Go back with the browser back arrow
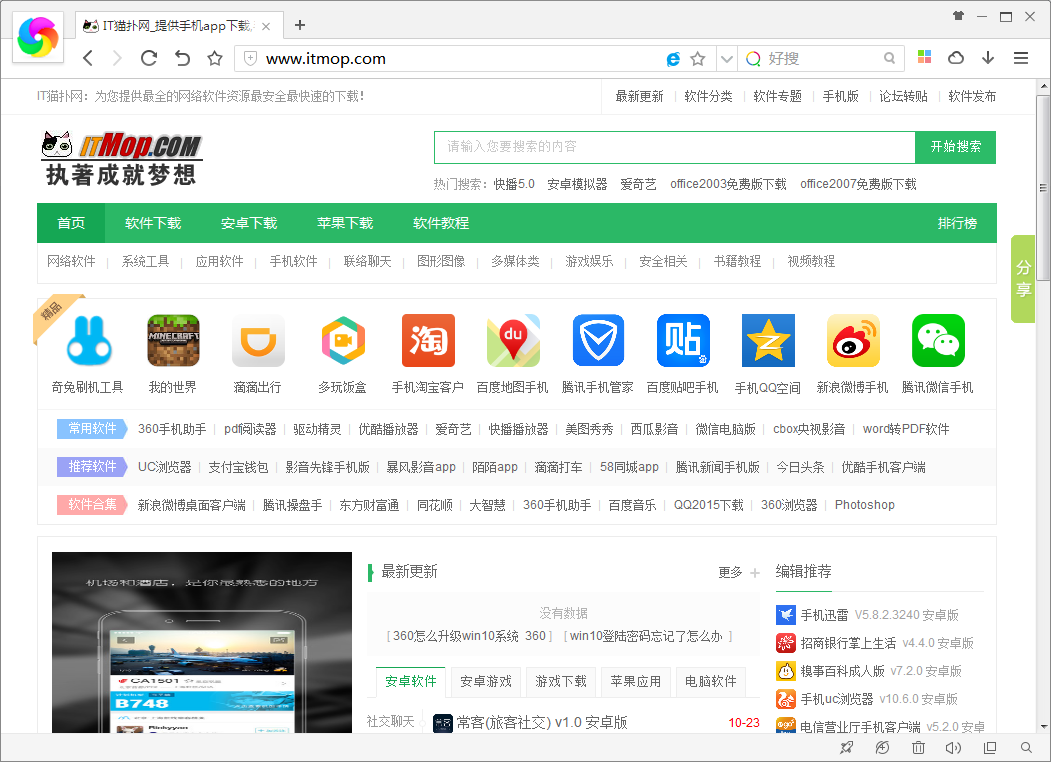 pyautogui.click(x=88, y=58)
